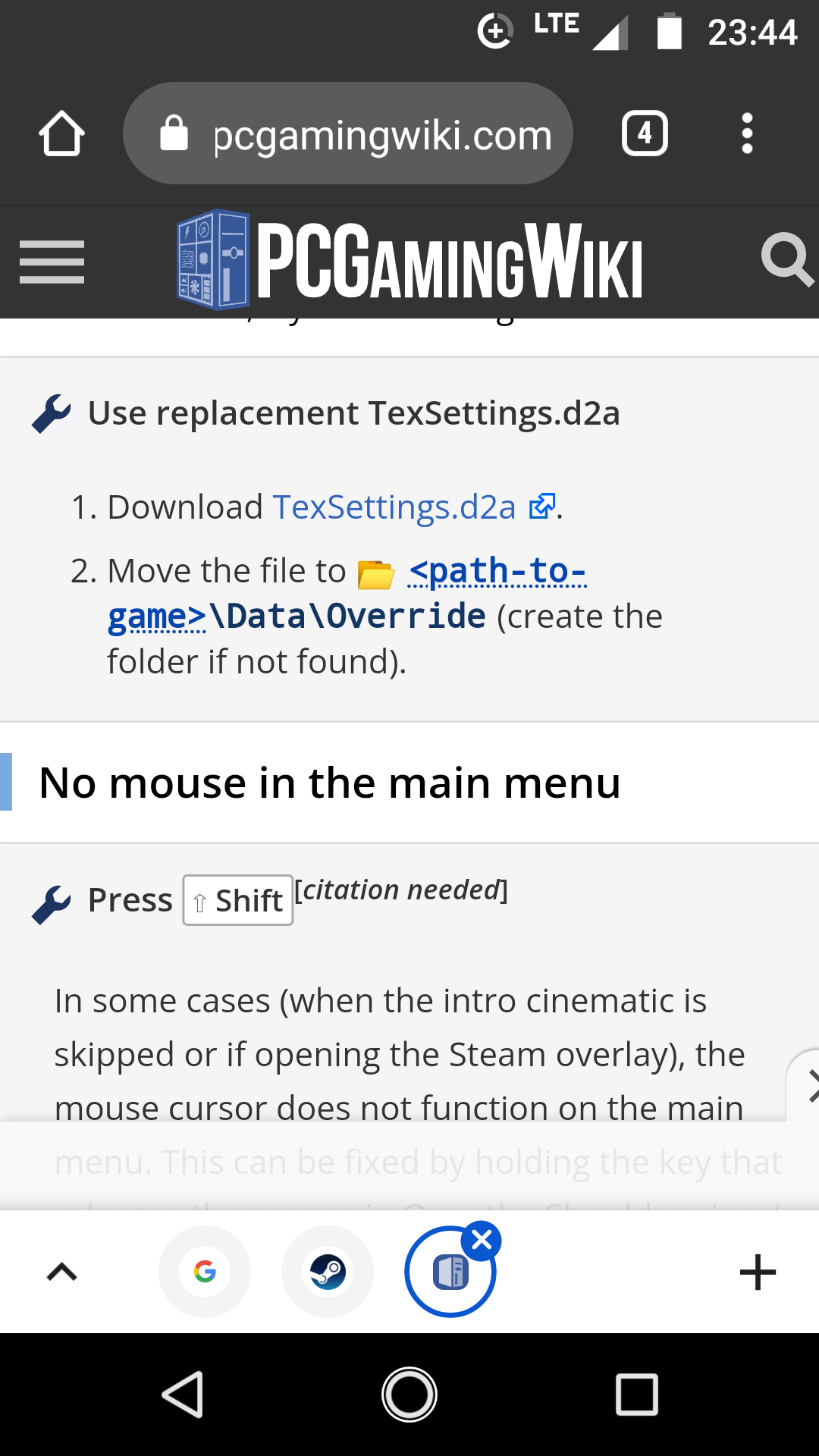The height and width of the screenshot is (1456, 819).
Task: Select the PCGamingWiki tab in the group
Action: [450, 1272]
